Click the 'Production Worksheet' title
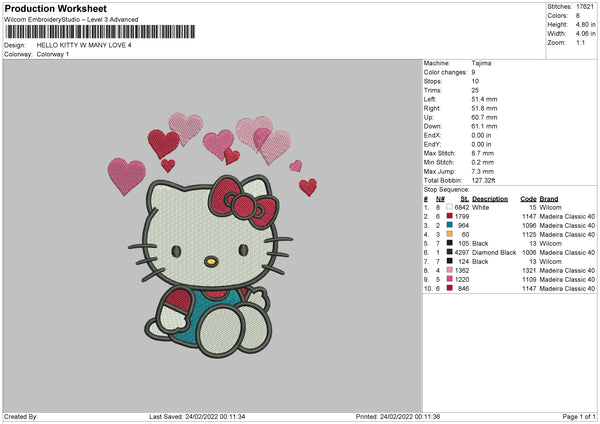 tap(55, 8)
